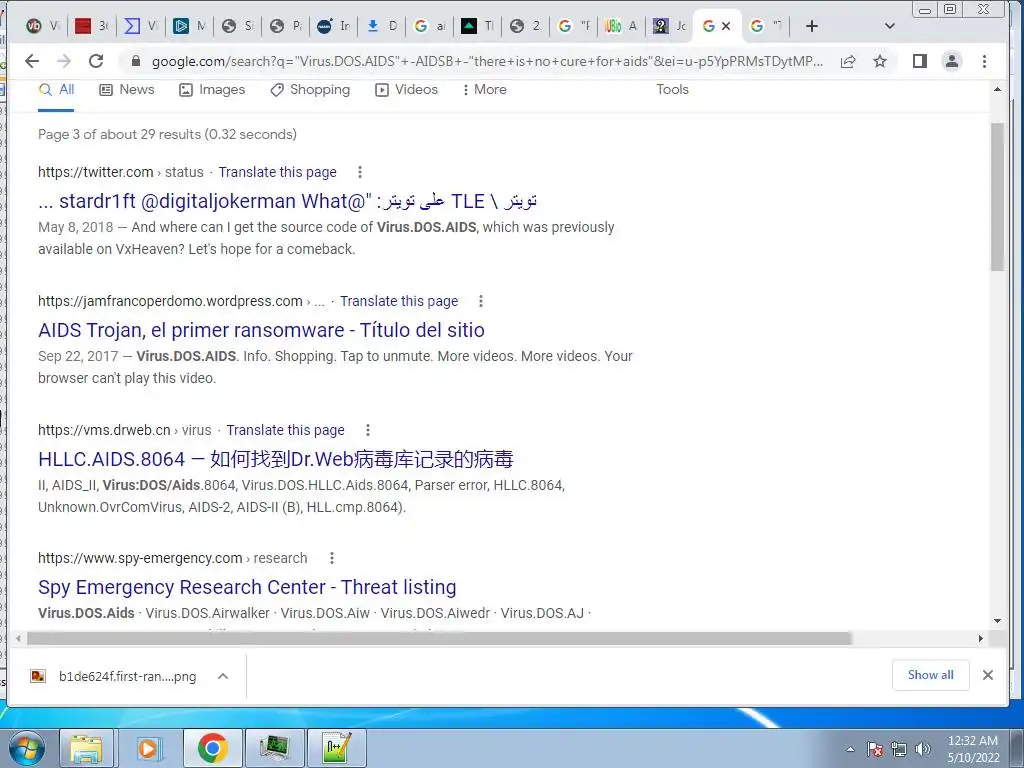Screen dimensions: 1024x768
Task: Click the scroll right arrow
Action: 981,638
